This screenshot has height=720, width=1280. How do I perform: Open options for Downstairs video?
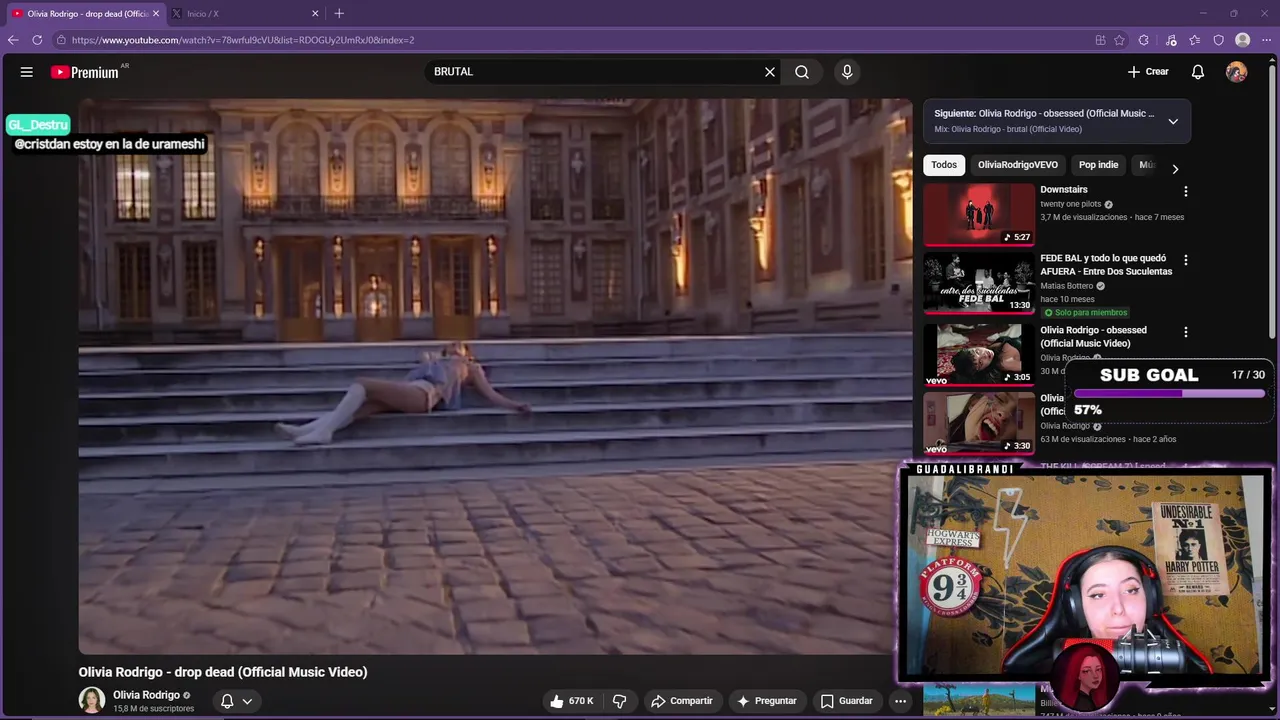(x=1186, y=191)
